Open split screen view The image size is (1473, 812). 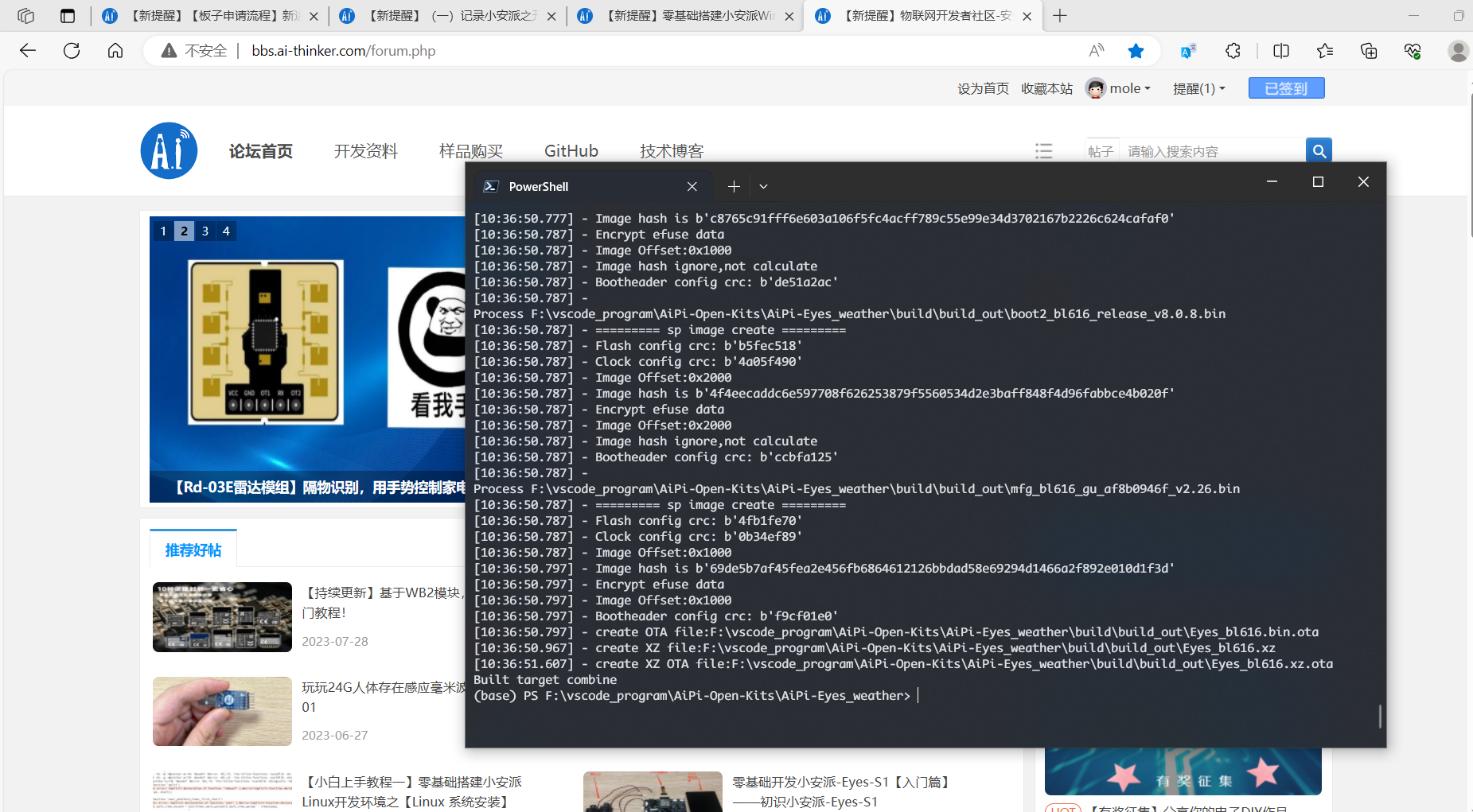(x=1281, y=51)
